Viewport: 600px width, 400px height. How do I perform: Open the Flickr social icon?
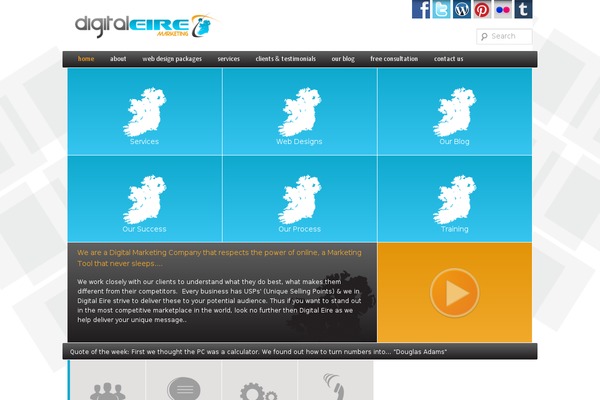[x=503, y=9]
